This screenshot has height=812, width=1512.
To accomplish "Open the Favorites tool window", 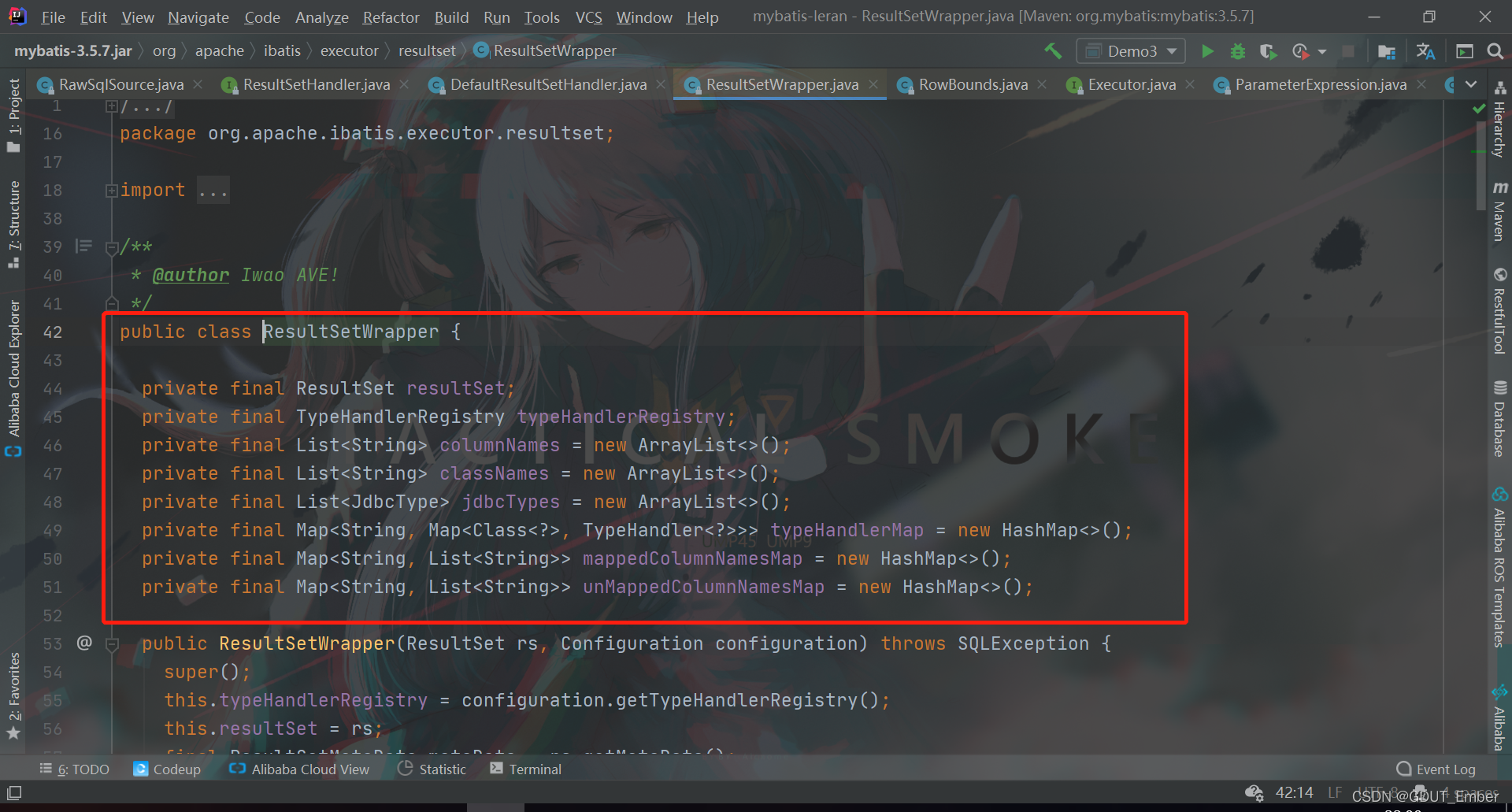I will 13,696.
